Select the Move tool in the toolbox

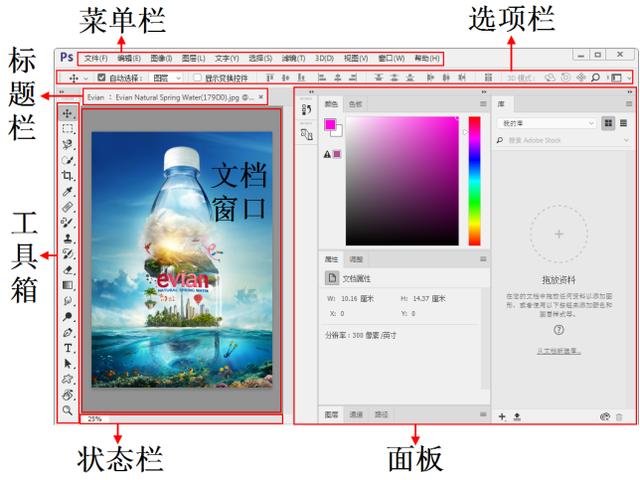[x=67, y=113]
